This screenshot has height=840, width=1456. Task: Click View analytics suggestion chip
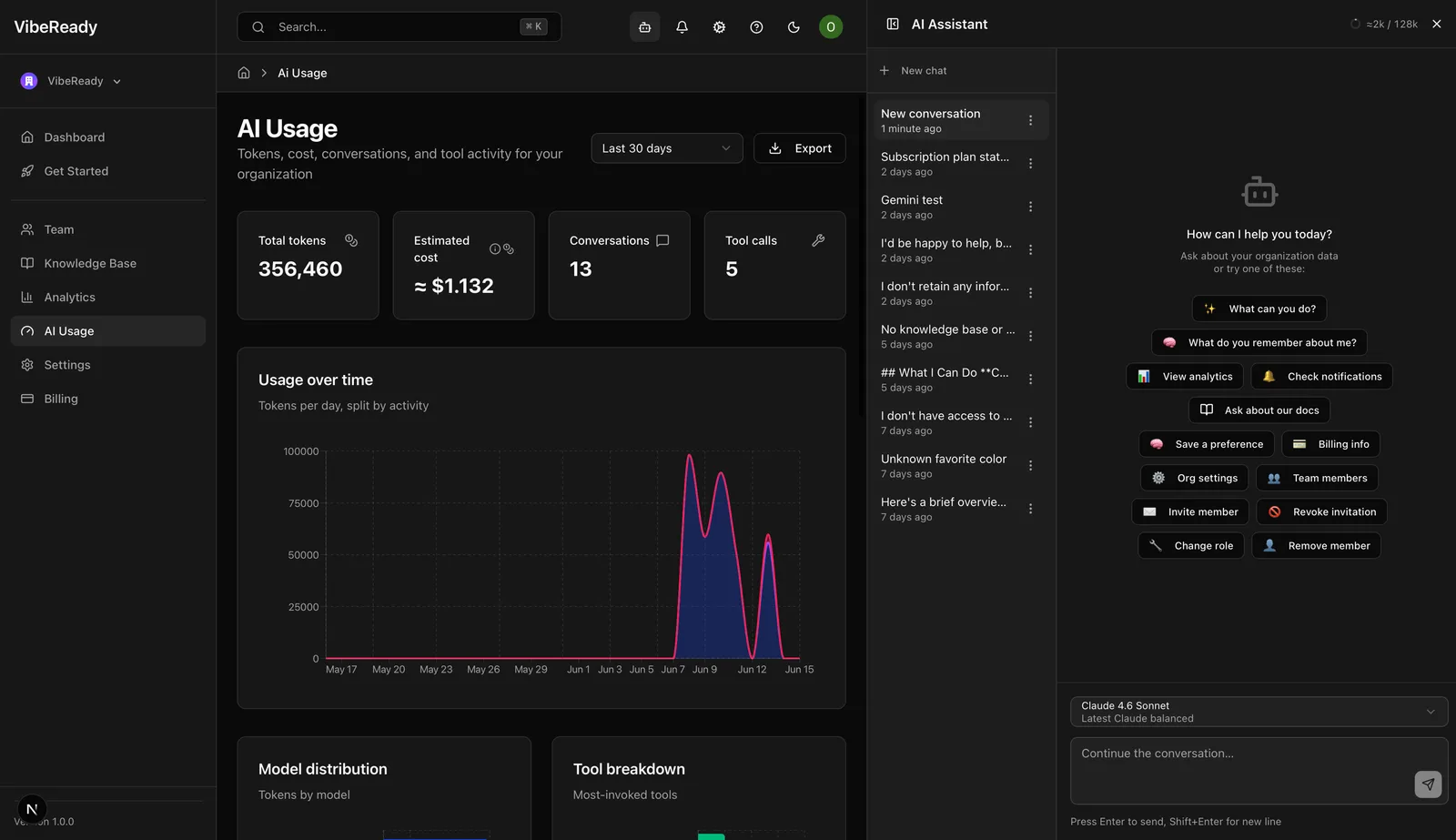tap(1185, 377)
